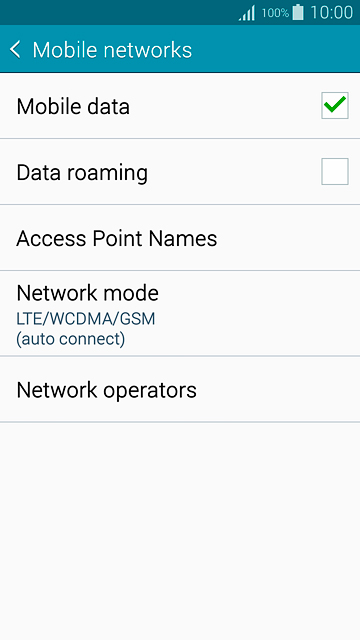Tap the (auto connect) subtitle text
This screenshot has height=640, width=360.
[x=71, y=339]
